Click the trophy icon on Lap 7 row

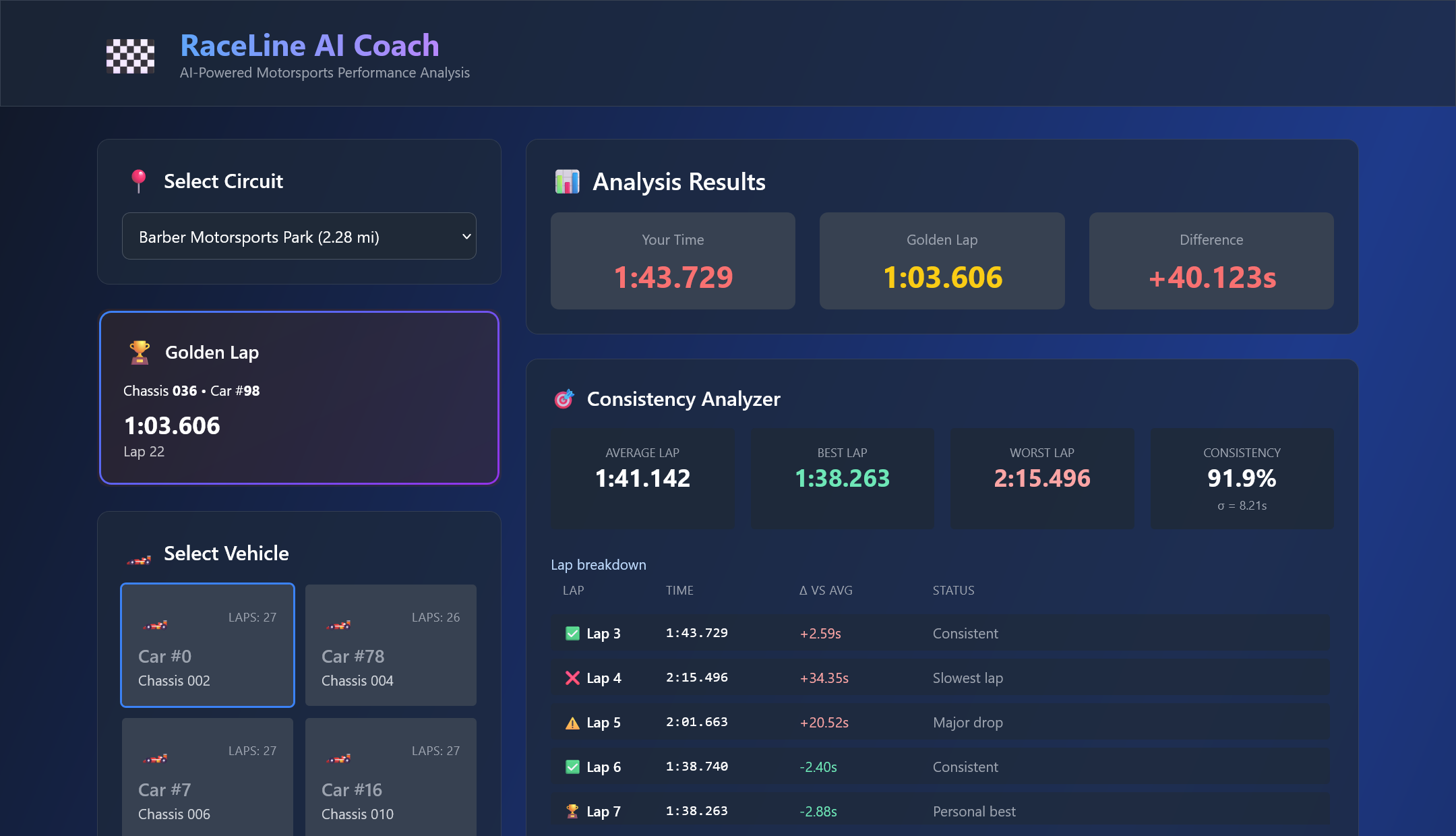(x=572, y=811)
